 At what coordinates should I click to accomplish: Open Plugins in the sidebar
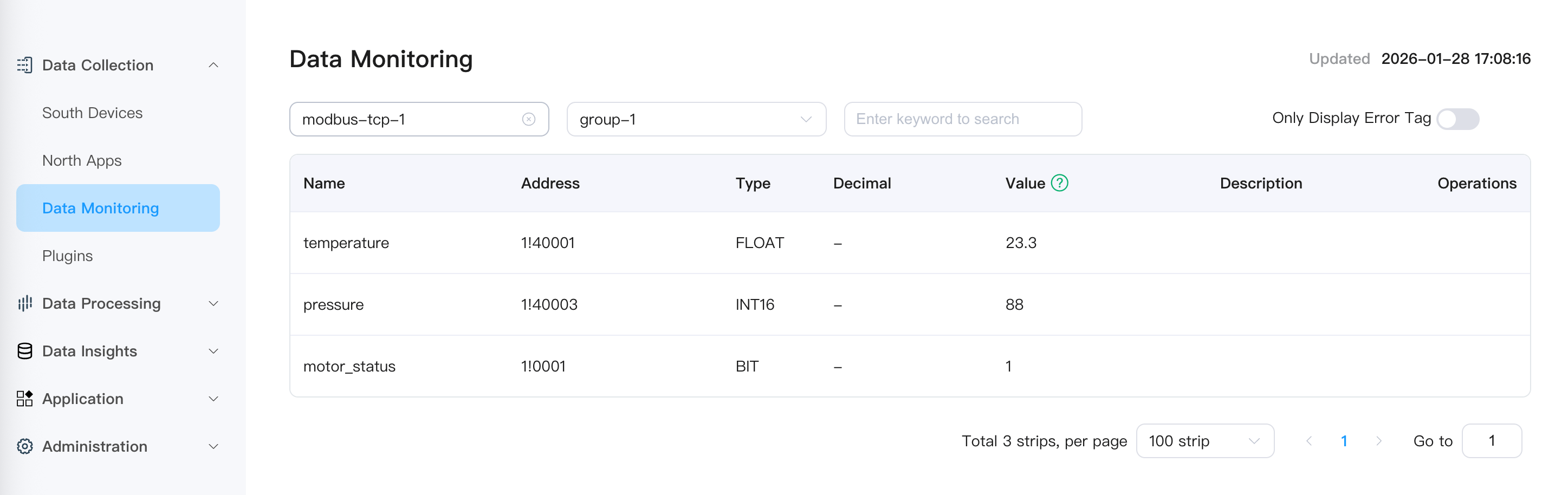point(67,256)
